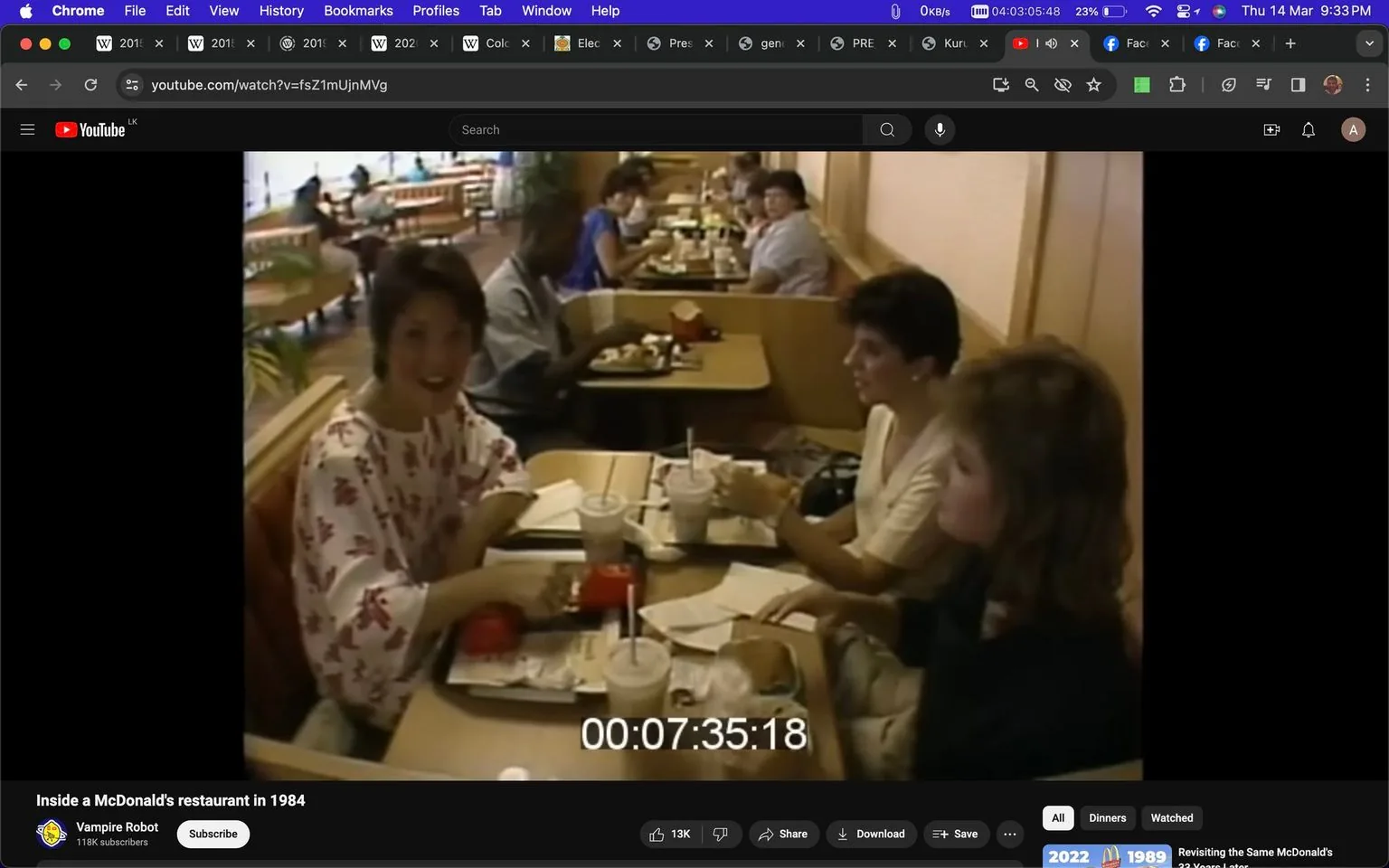Open the Vampire Robot channel page
This screenshot has width=1389, height=868.
(x=117, y=826)
